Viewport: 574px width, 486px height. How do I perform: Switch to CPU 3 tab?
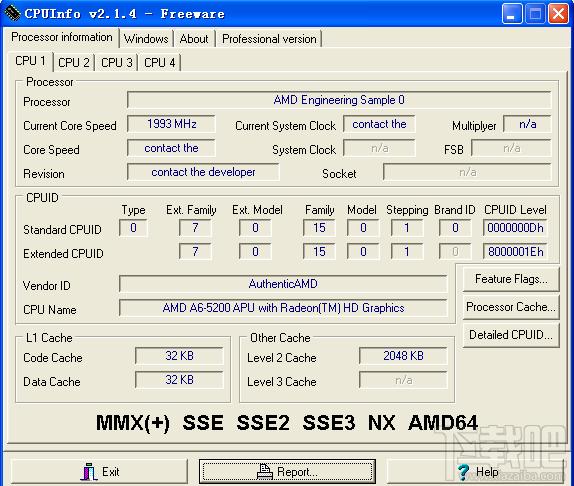tap(116, 63)
